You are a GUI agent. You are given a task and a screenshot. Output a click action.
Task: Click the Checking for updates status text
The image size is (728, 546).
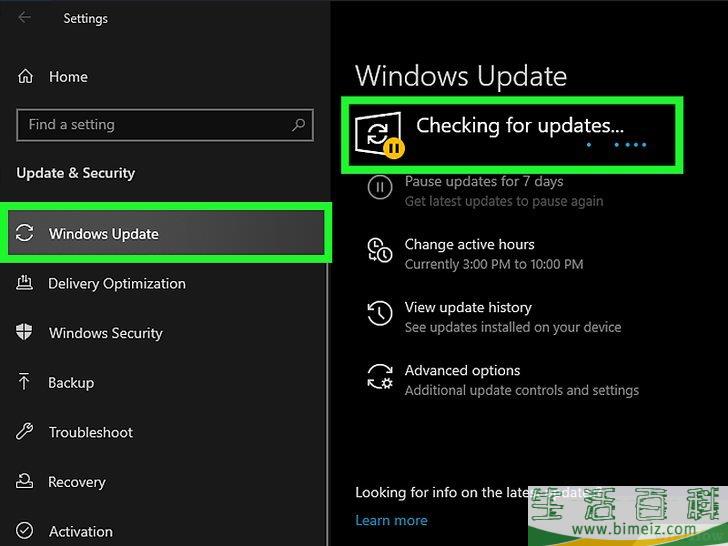(519, 126)
